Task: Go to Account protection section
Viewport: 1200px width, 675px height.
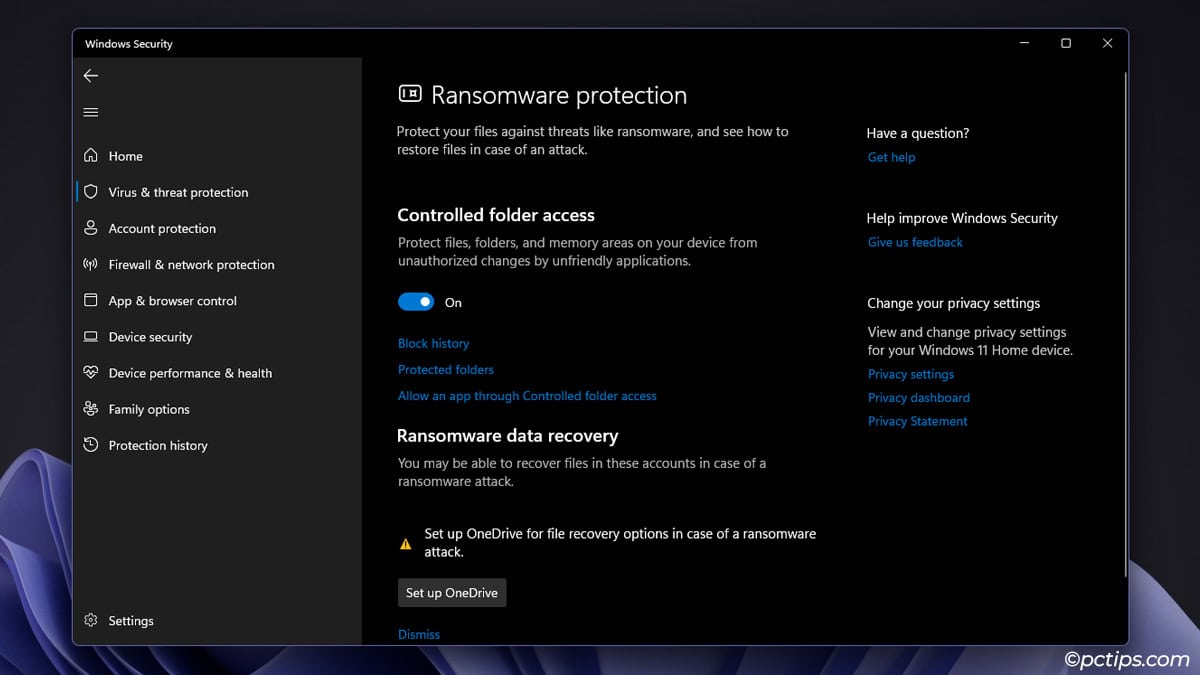Action: tap(162, 228)
